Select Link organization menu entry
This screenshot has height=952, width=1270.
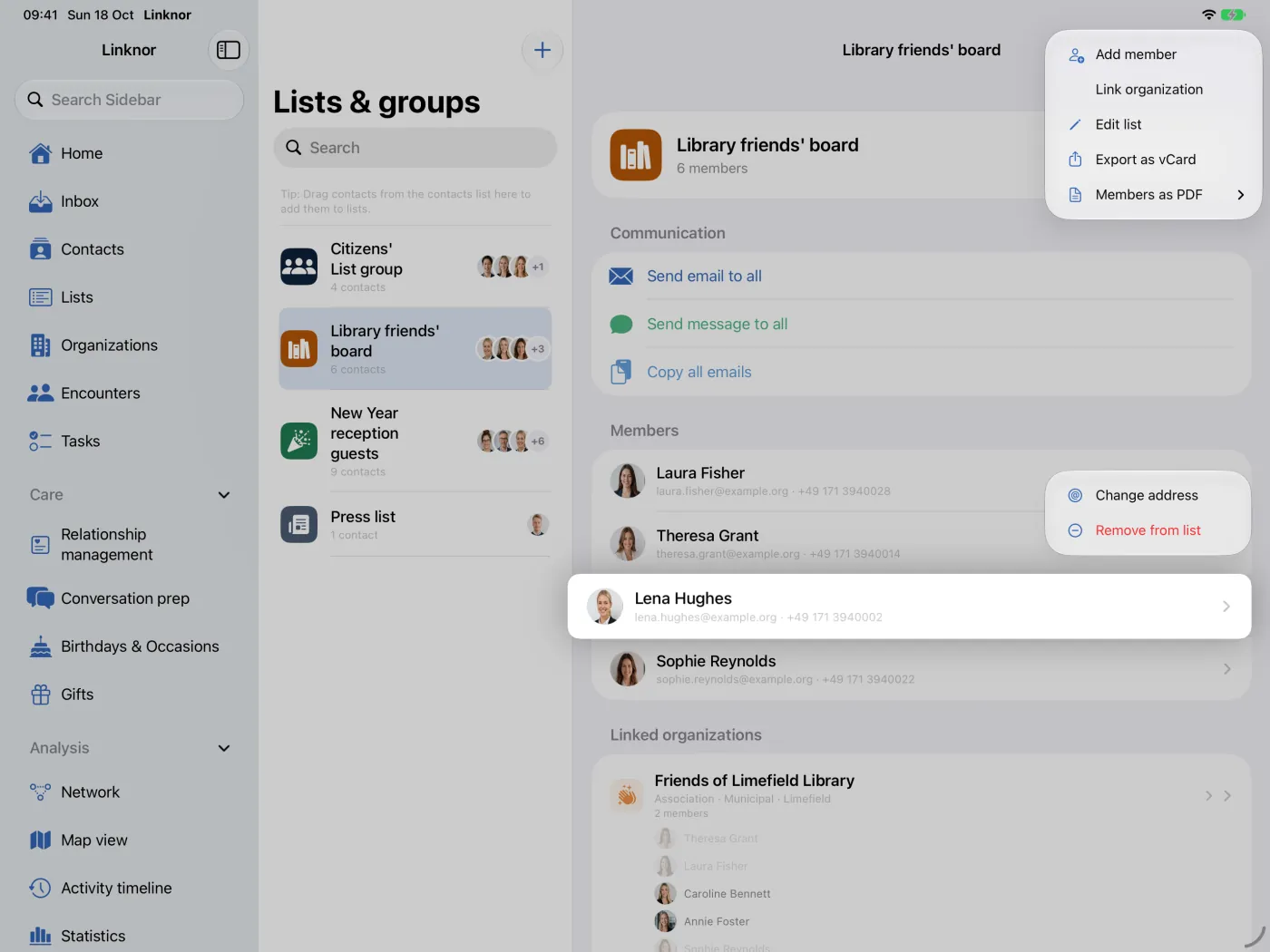pyautogui.click(x=1153, y=90)
